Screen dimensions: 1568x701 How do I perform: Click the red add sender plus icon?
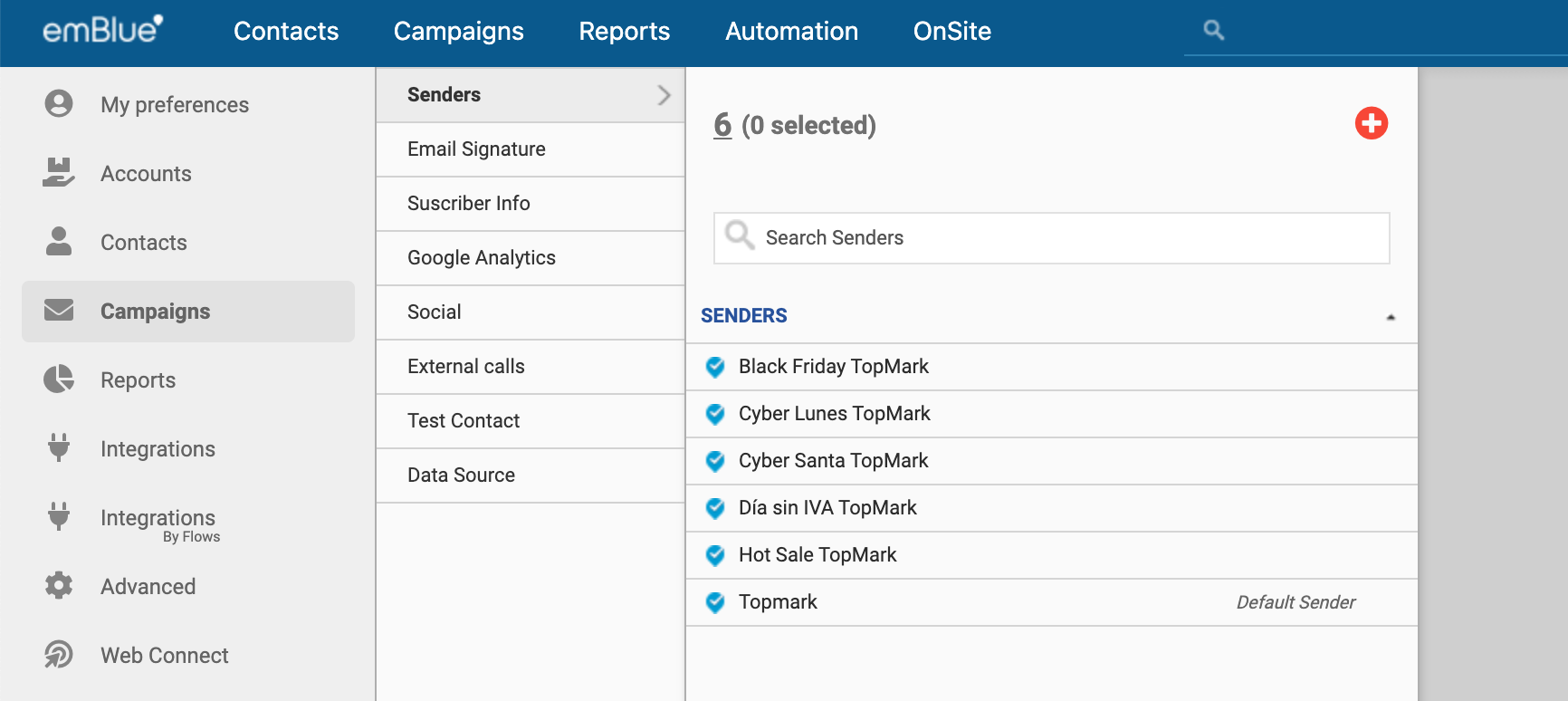pos(1371,123)
